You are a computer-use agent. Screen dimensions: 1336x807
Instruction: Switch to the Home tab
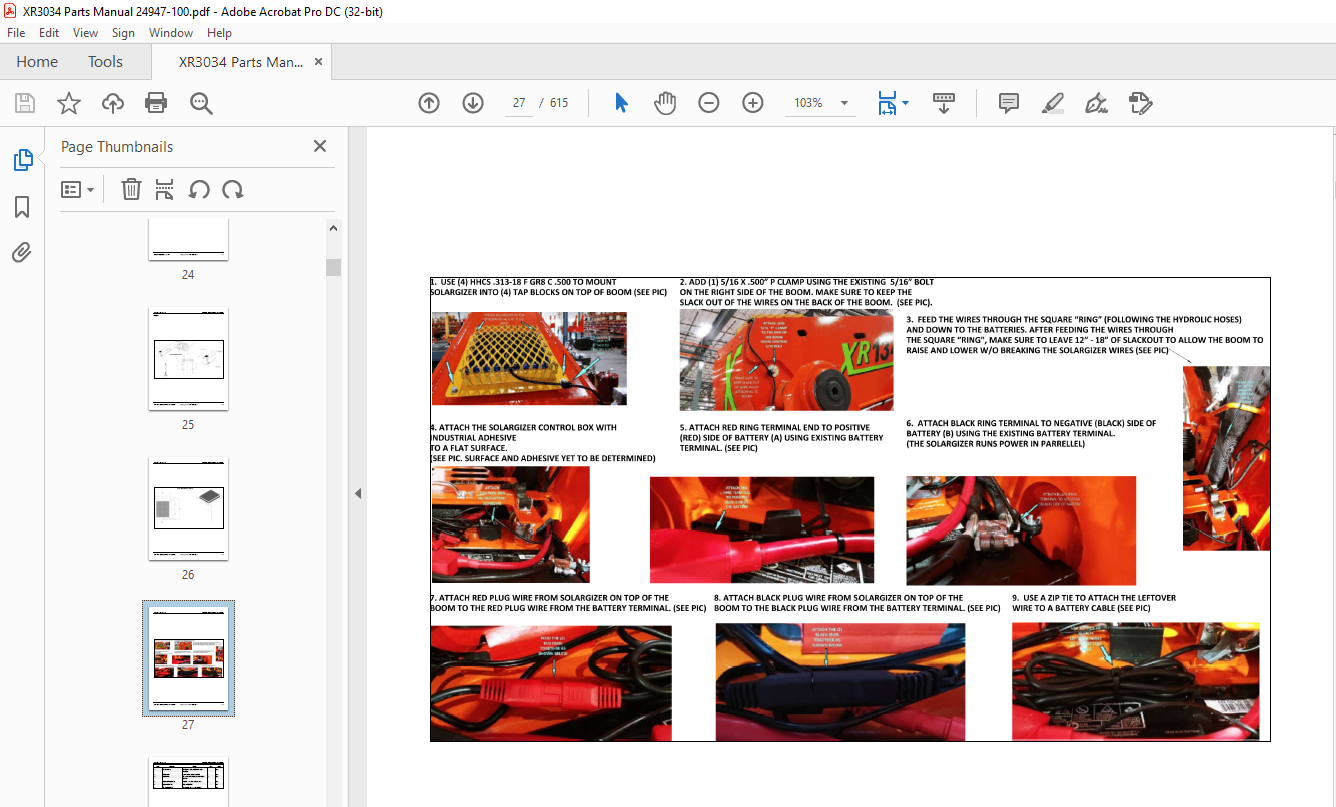(37, 62)
